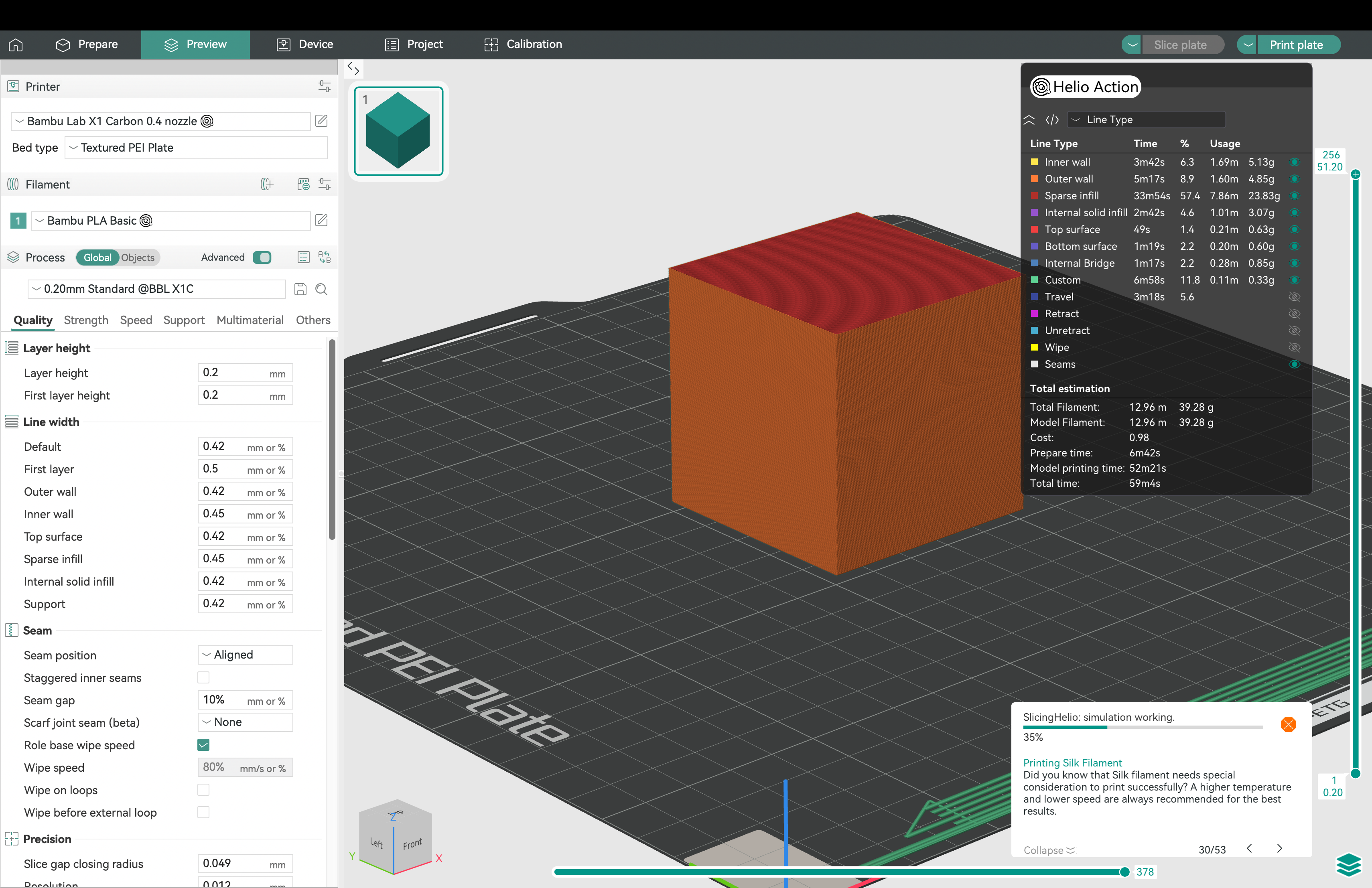Edit the Bambu Lab X1 Carbon printer preset
The width and height of the screenshot is (1372, 888).
[x=321, y=121]
